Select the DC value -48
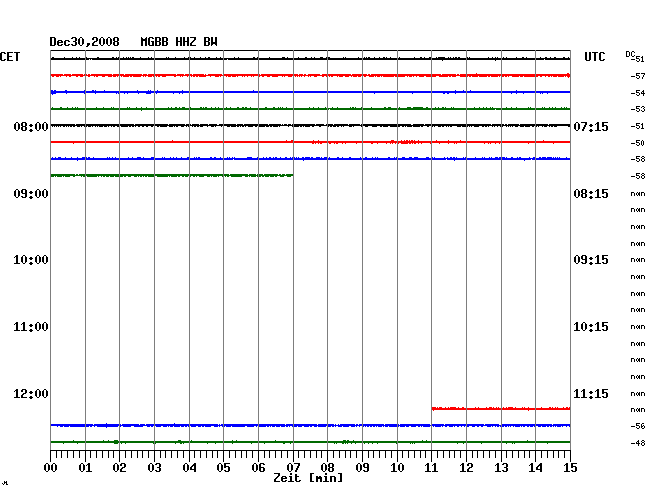 [x=638, y=443]
